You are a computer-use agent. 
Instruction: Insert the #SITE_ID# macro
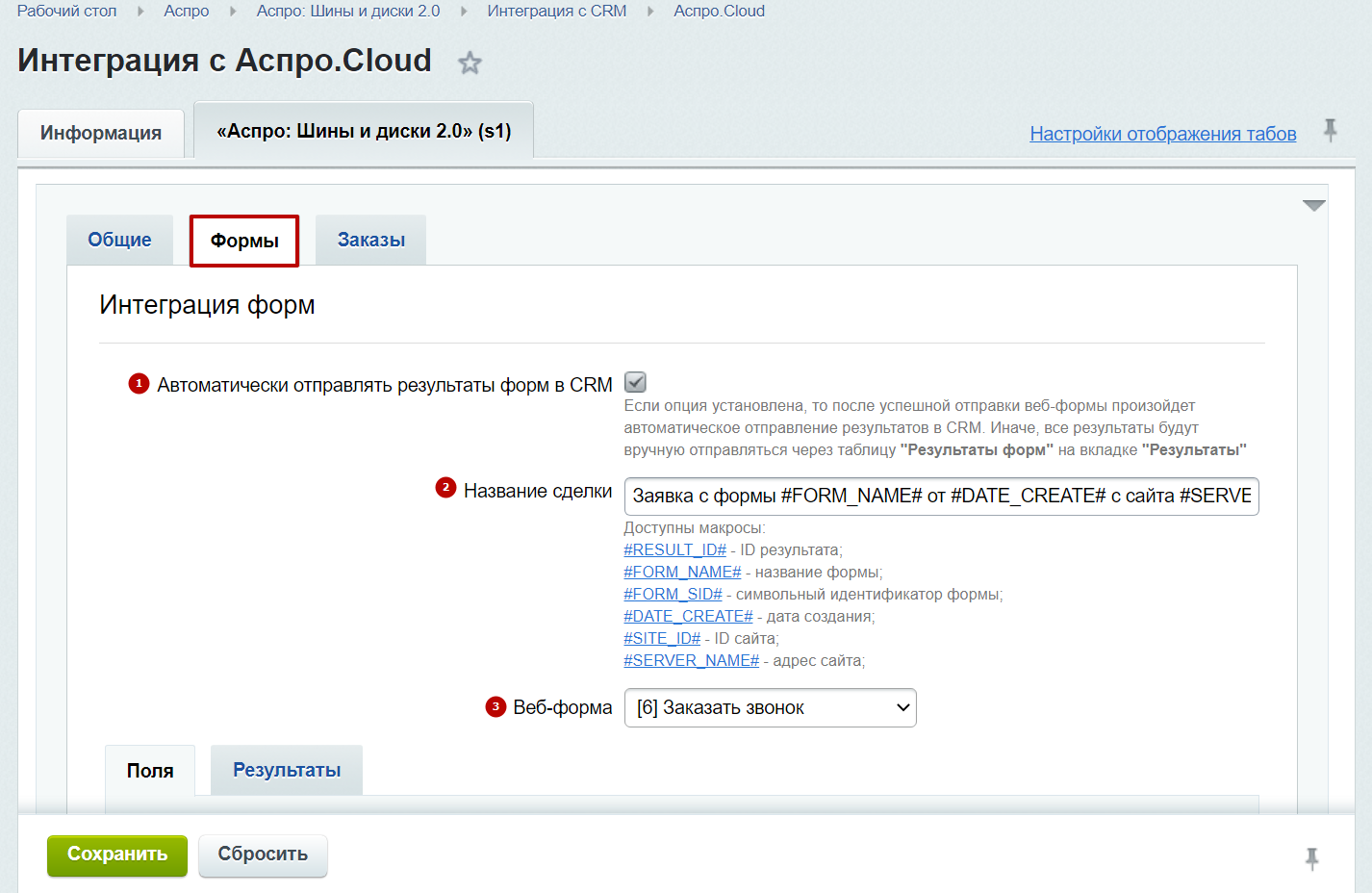pyautogui.click(x=662, y=638)
